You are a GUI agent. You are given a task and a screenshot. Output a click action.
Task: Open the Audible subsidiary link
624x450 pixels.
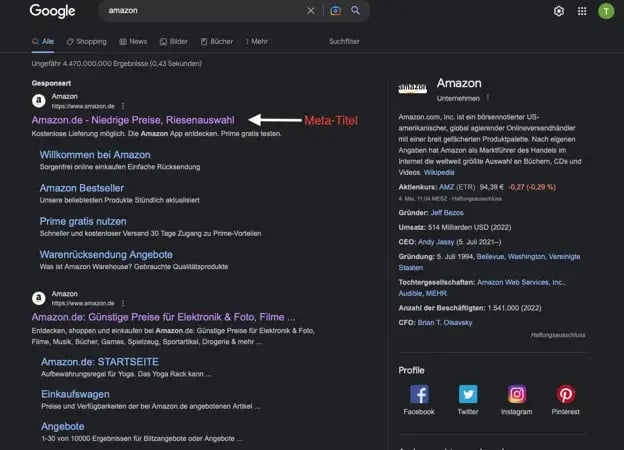pos(410,293)
